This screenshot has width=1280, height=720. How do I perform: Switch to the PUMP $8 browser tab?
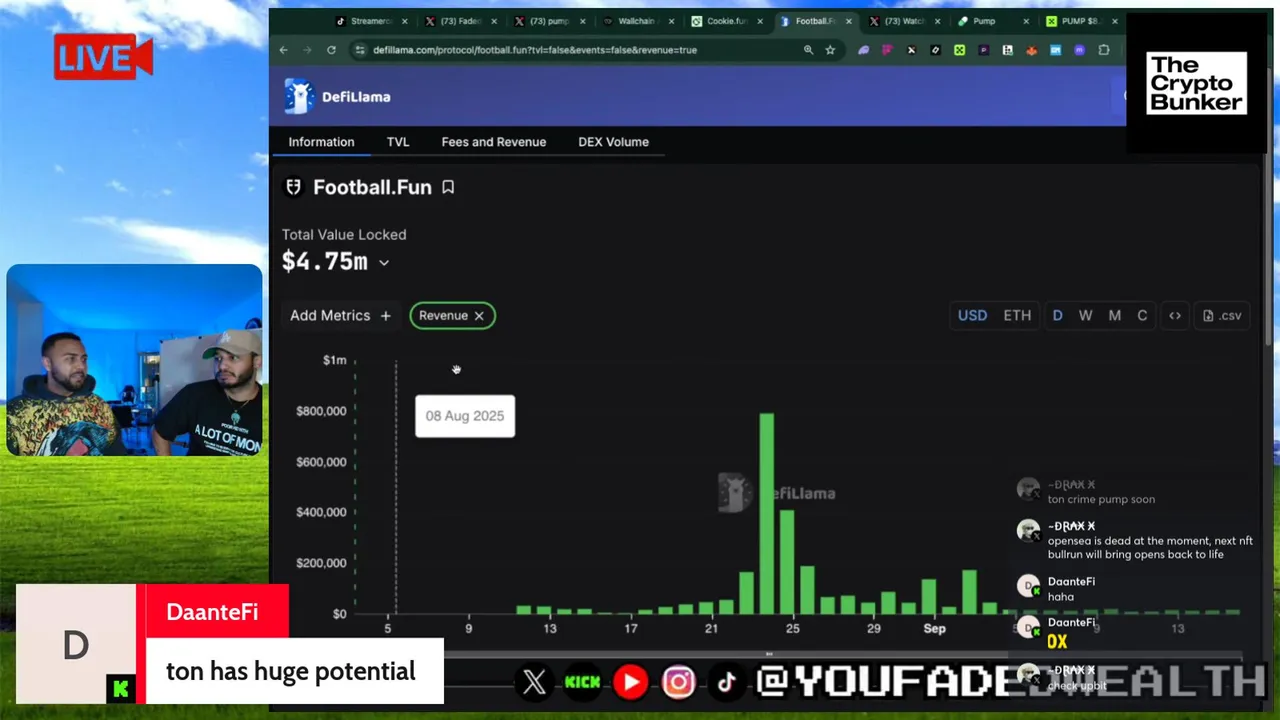pos(1080,21)
